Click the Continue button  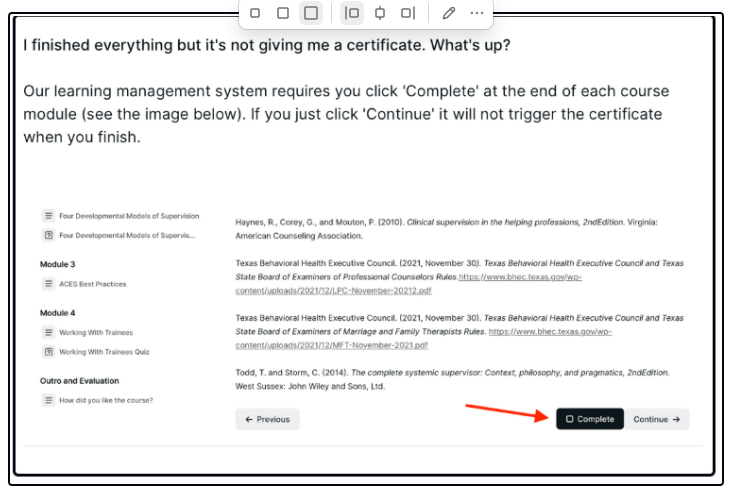coord(656,419)
